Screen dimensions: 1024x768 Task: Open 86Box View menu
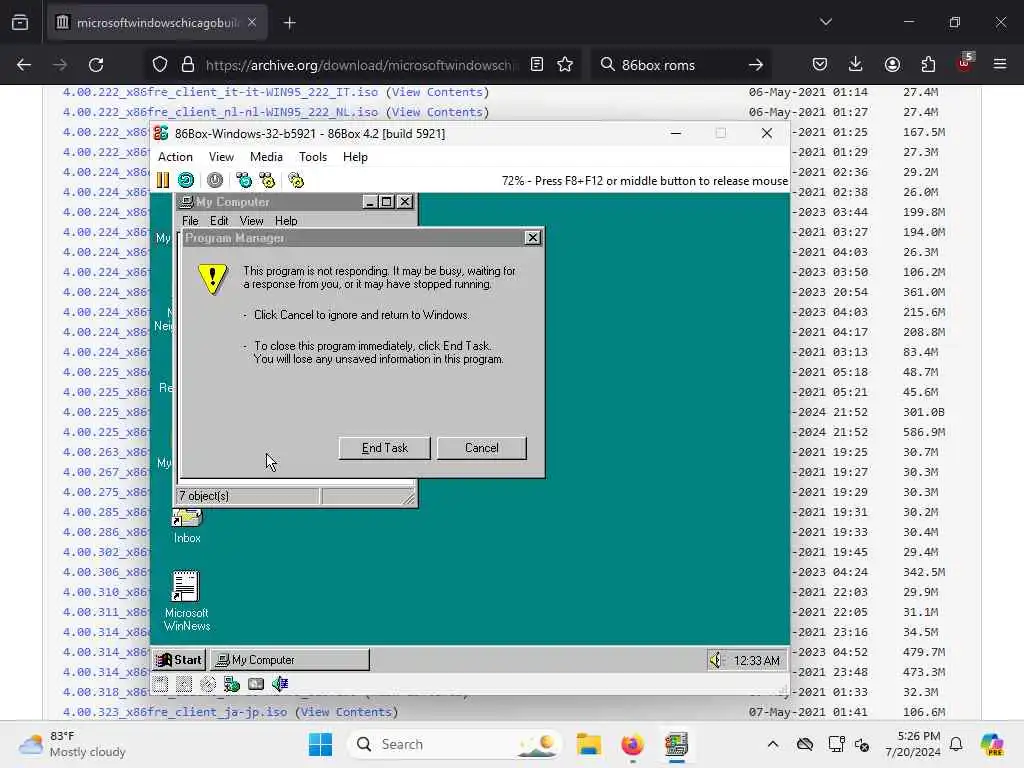(221, 157)
